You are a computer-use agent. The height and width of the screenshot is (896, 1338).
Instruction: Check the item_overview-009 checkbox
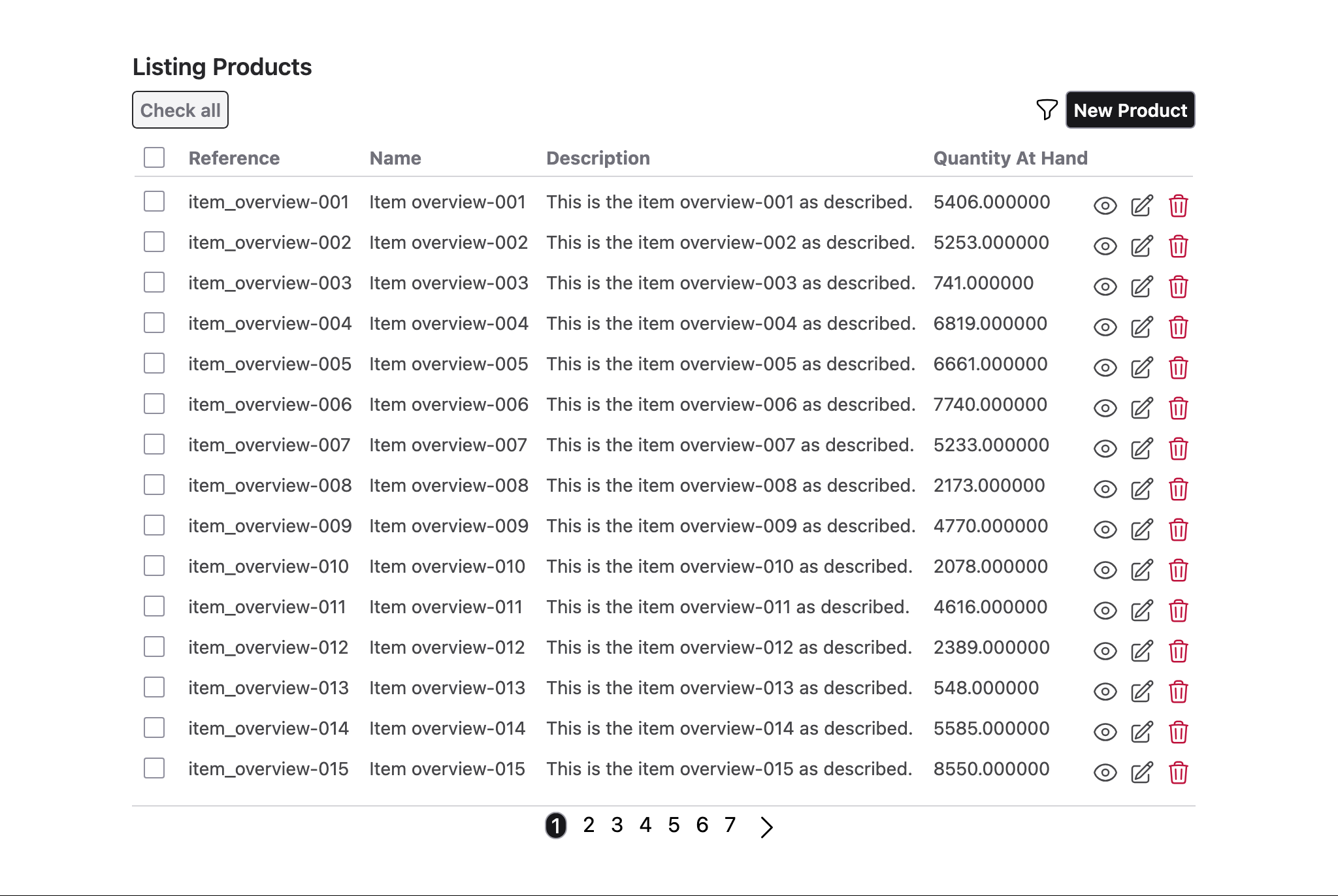154,525
